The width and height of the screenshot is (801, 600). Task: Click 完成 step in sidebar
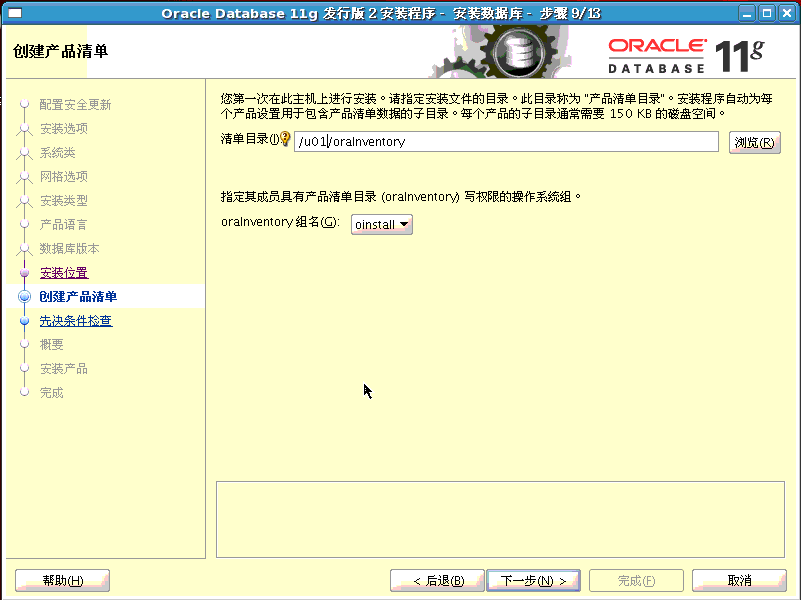point(52,393)
